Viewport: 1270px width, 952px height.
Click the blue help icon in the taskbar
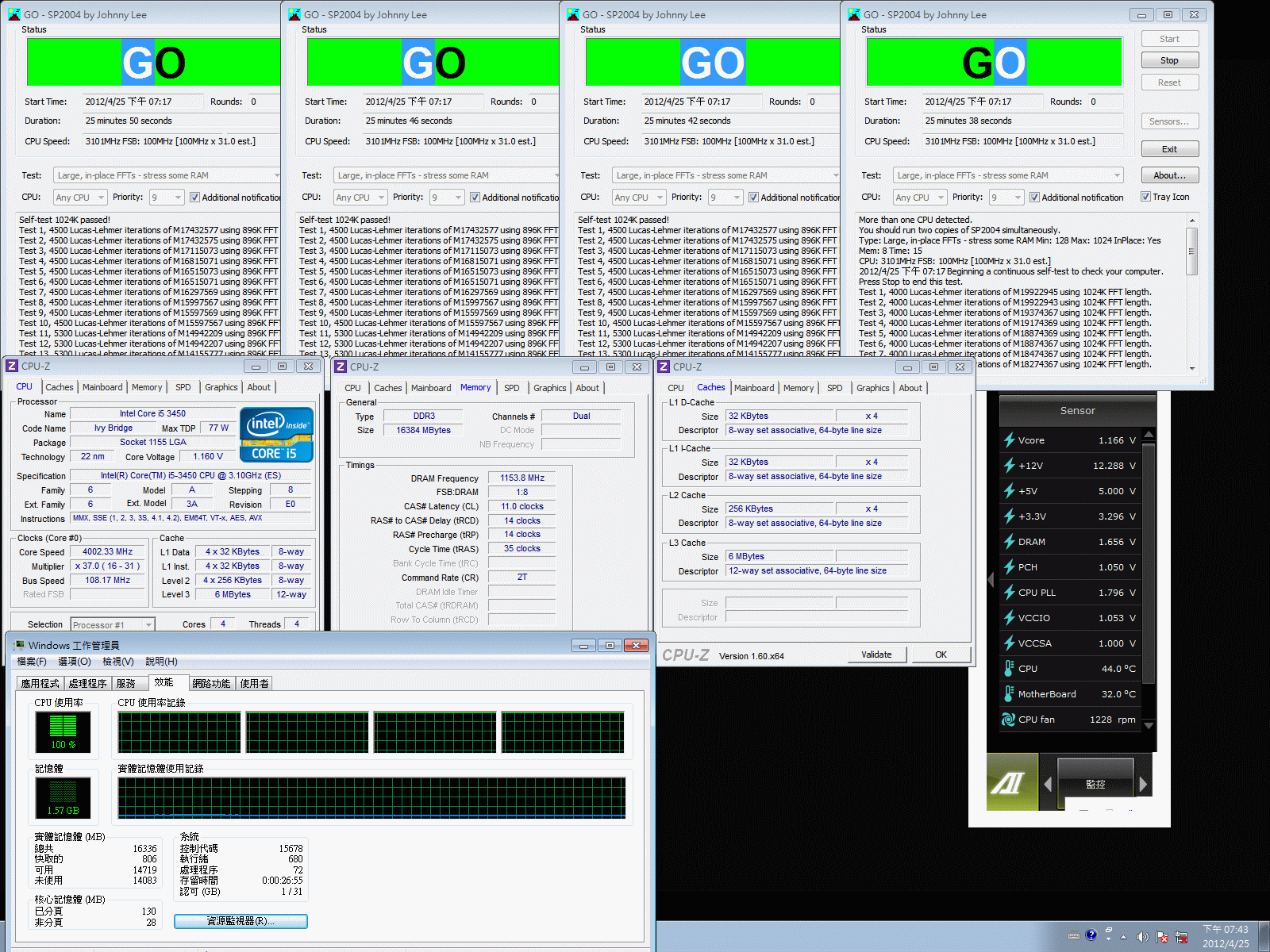pos(1091,935)
